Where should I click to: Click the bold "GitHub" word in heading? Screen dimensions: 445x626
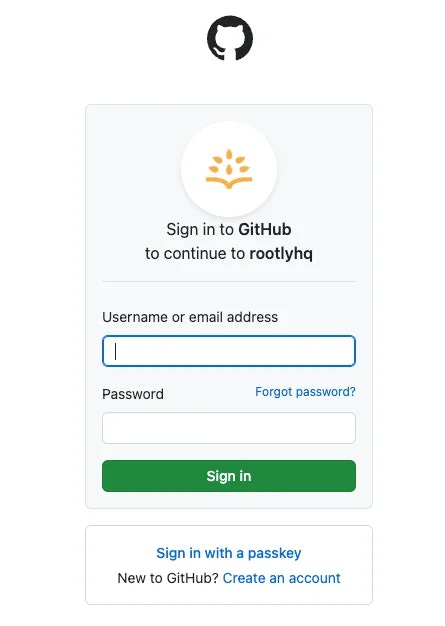pyautogui.click(x=265, y=230)
